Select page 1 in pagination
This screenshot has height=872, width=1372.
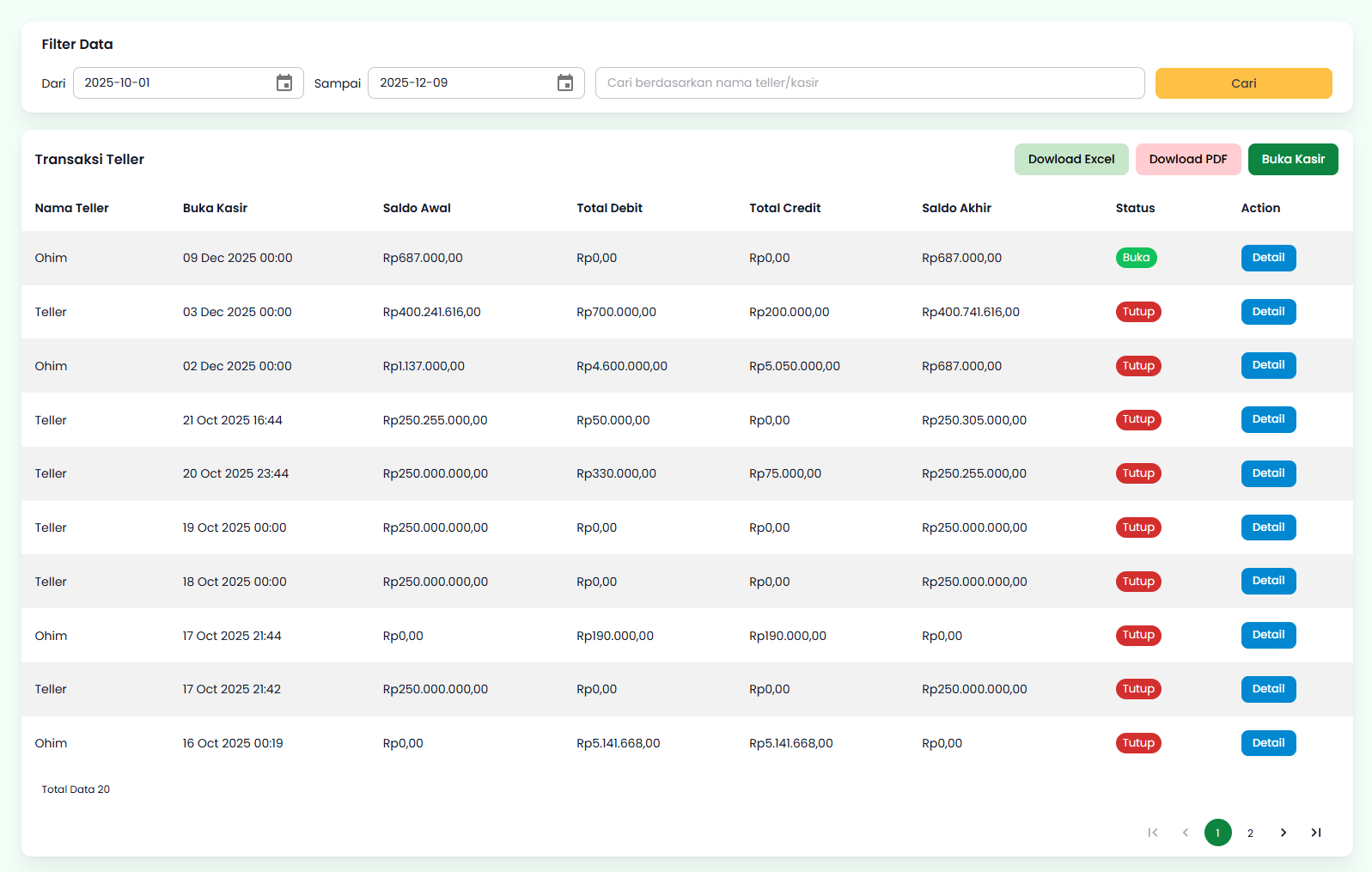[1218, 832]
